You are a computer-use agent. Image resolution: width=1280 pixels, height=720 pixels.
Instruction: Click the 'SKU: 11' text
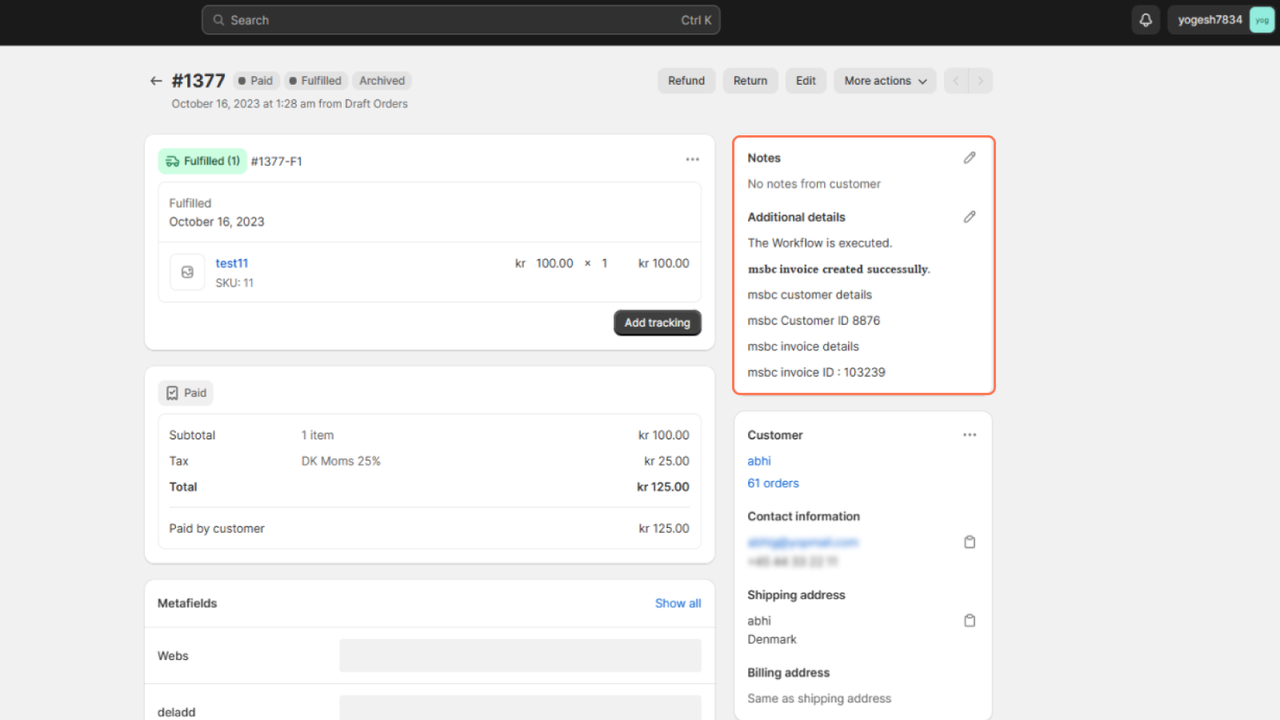[235, 283]
